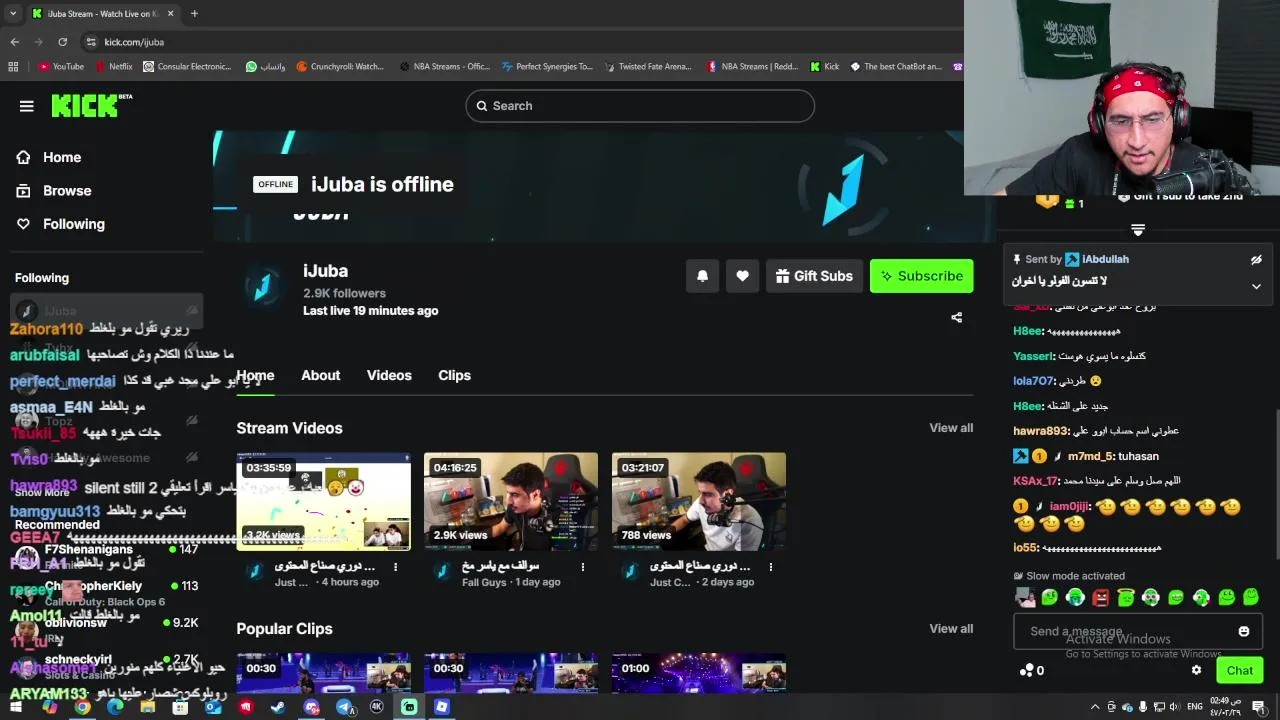Open options for 4:16:25 stream video
Screen dimensions: 1280x720
[x=583, y=567]
